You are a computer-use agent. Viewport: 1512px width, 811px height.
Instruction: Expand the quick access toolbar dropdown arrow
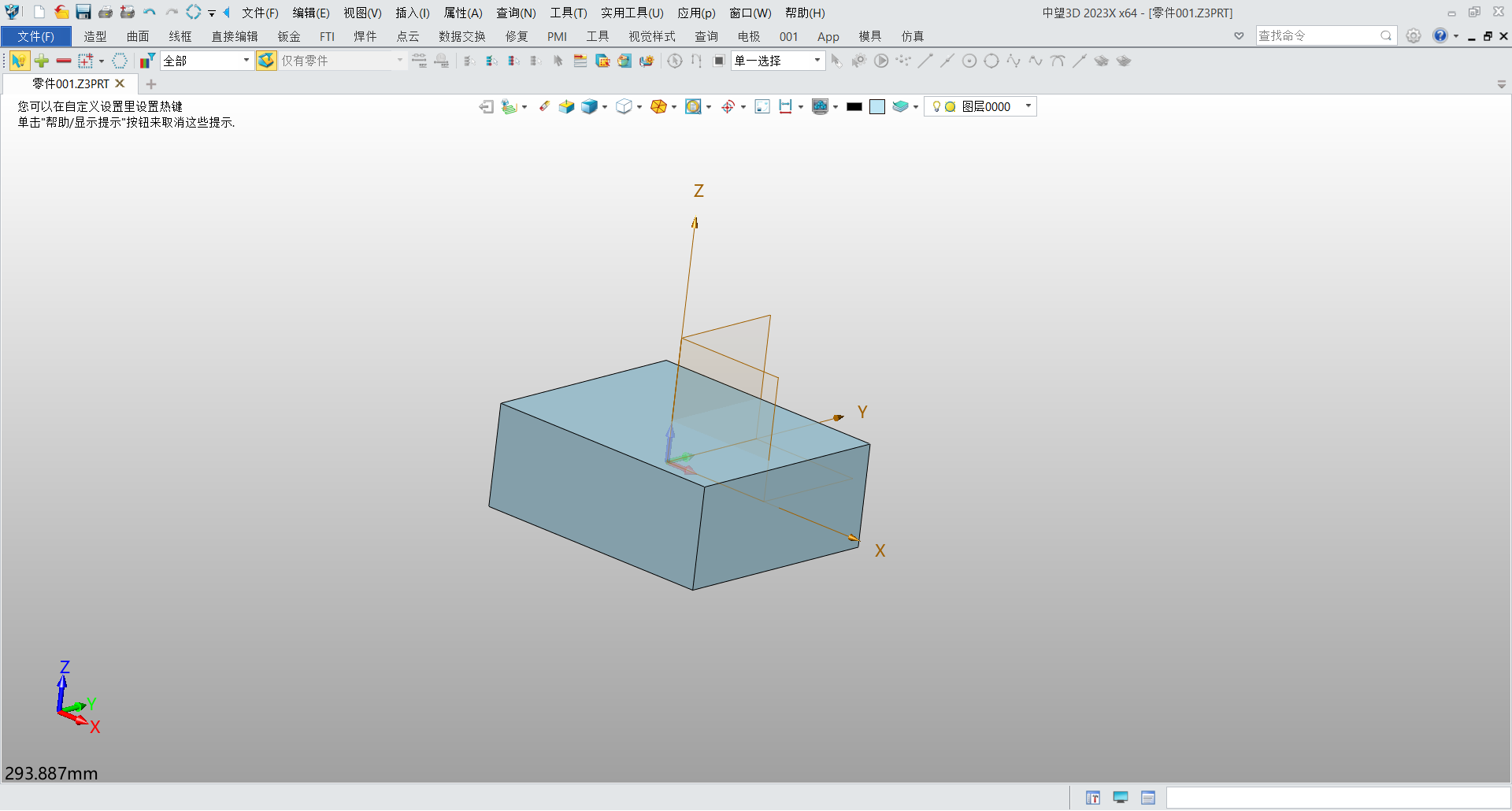[212, 13]
